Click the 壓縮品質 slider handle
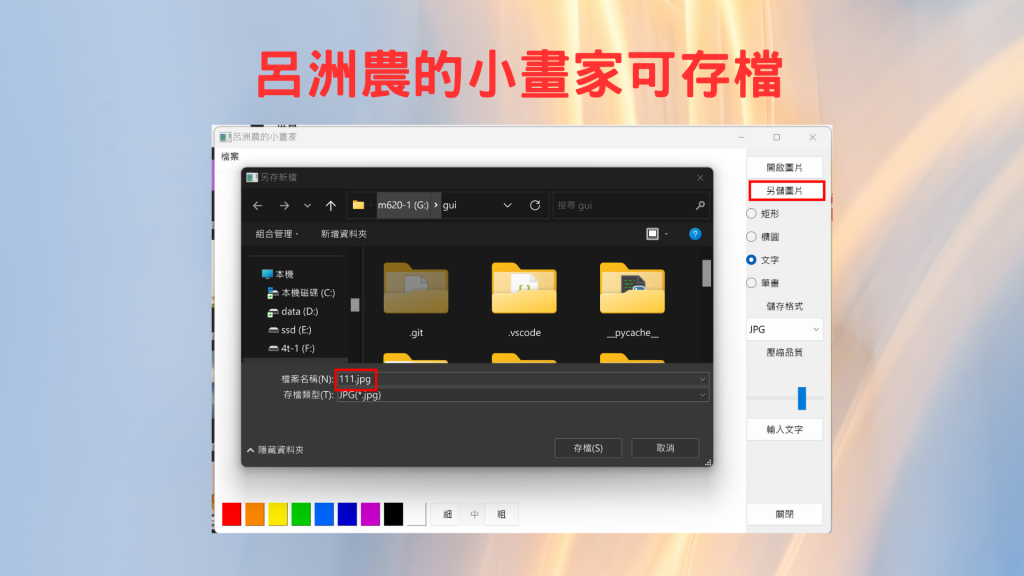 802,398
